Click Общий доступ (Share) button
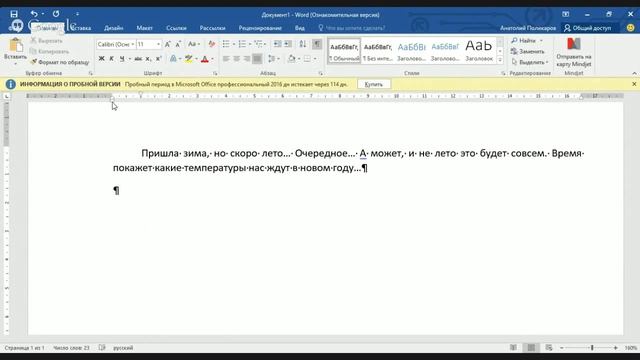Screen dimensions: 640x360 pyautogui.click(x=588, y=28)
